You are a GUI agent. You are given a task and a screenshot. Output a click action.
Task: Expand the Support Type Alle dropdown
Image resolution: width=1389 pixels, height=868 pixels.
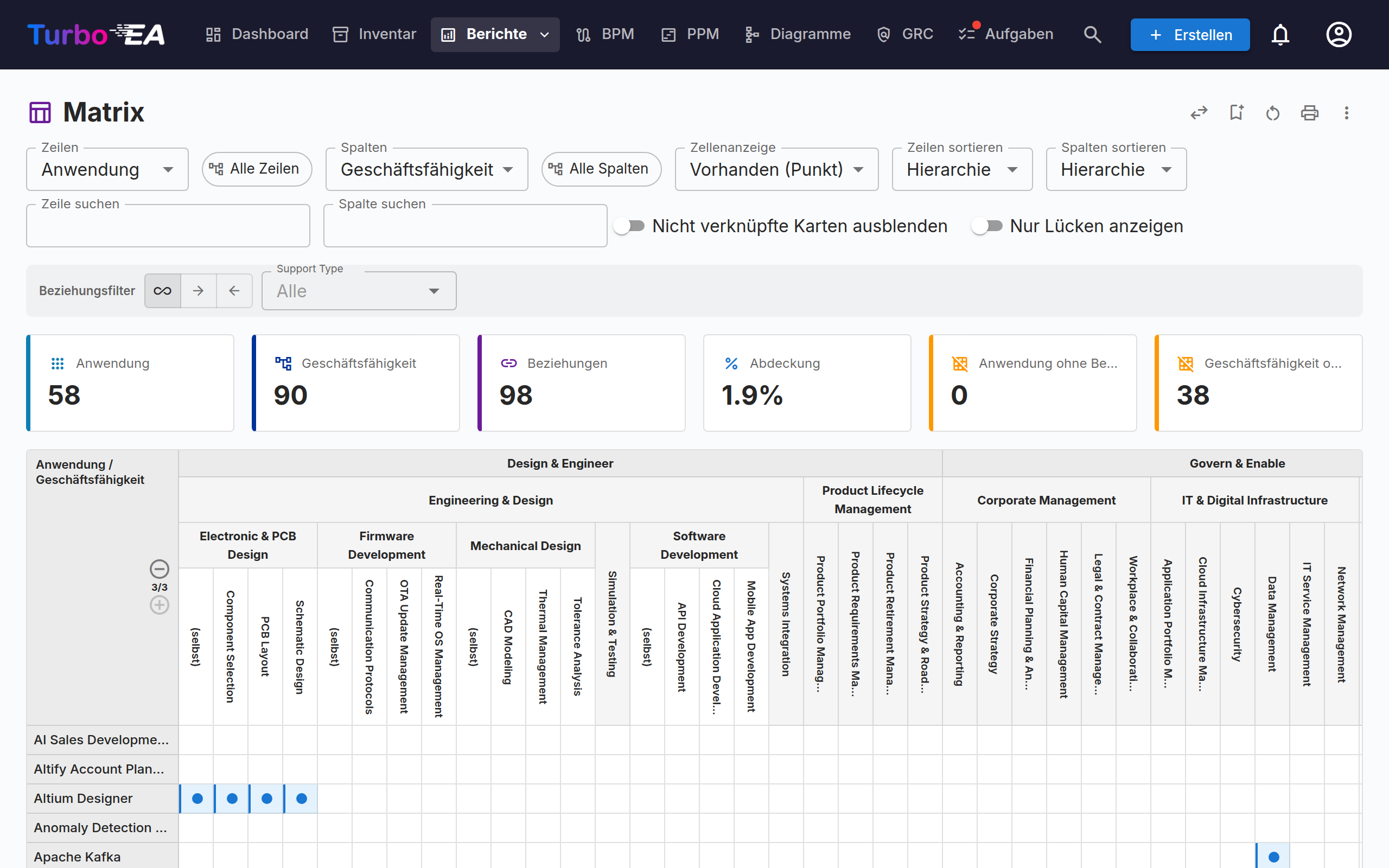[x=359, y=291]
